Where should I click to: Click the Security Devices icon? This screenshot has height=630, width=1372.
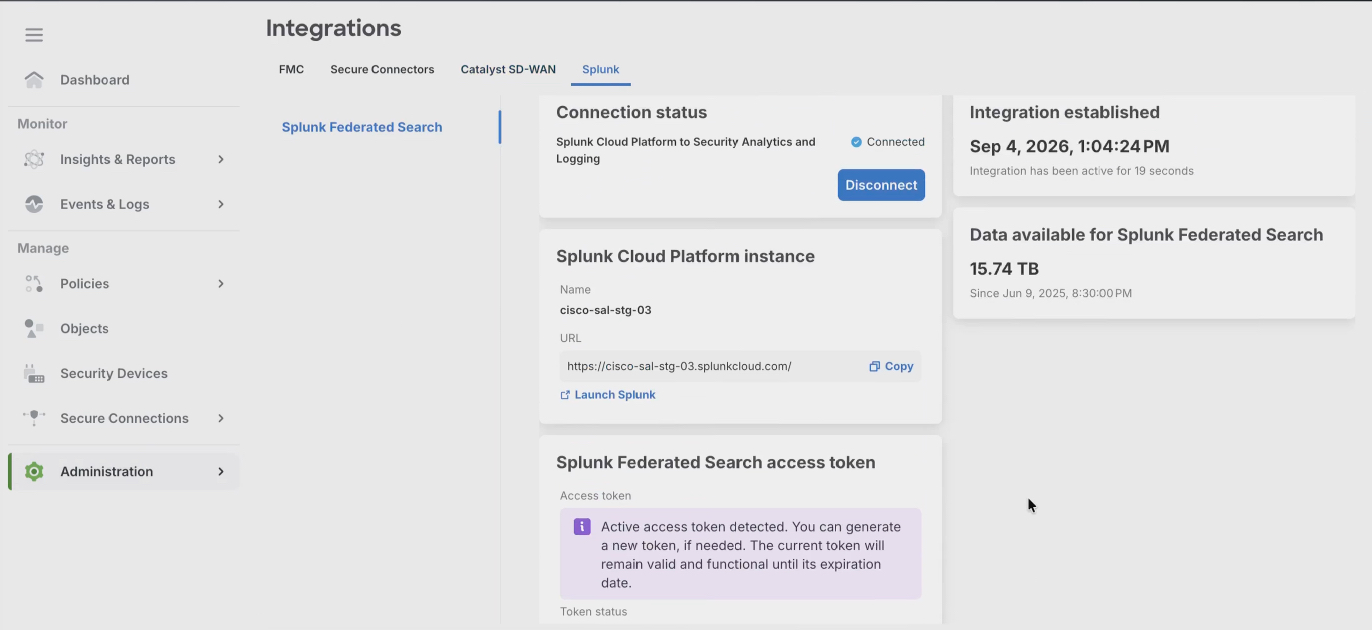34,373
